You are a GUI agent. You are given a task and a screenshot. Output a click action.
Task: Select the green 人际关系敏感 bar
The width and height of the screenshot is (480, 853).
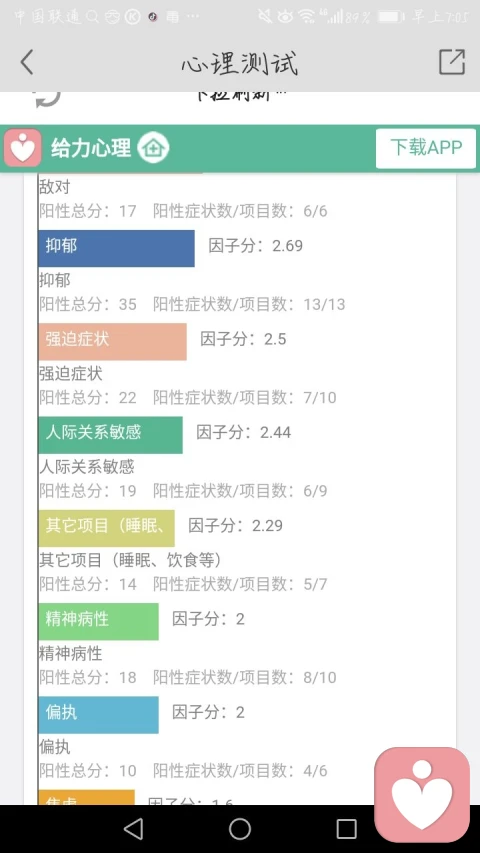[110, 435]
